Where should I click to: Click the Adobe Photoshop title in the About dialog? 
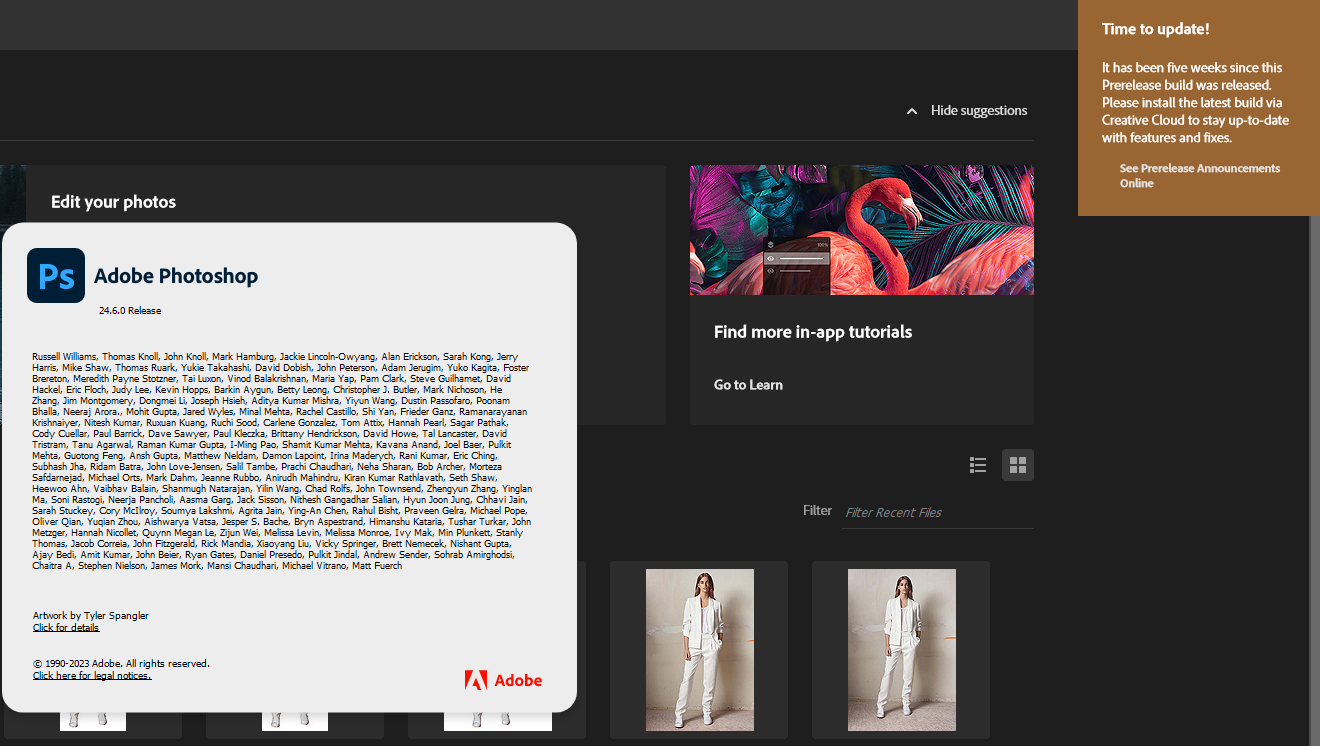(176, 276)
